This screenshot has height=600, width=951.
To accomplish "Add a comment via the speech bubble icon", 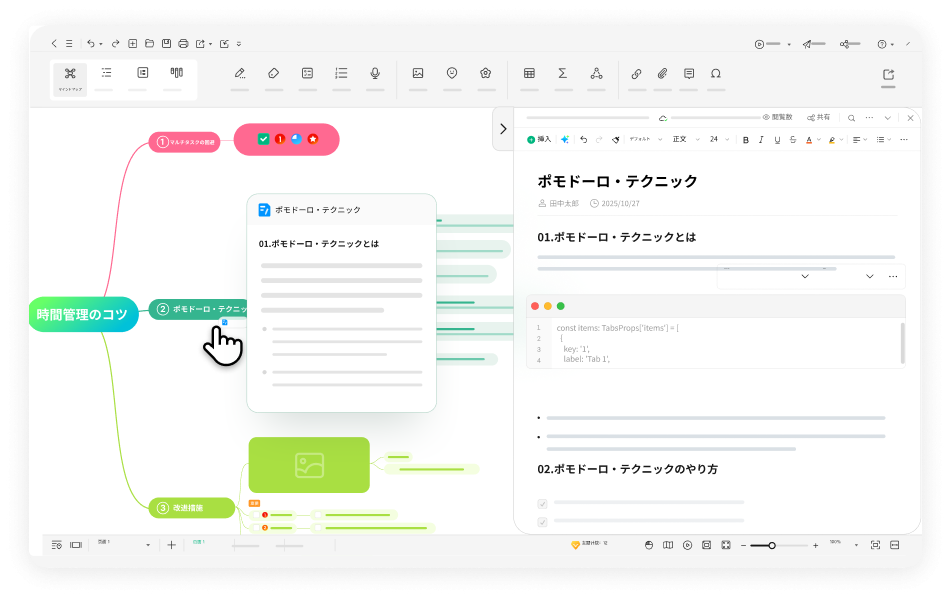I will coord(688,73).
